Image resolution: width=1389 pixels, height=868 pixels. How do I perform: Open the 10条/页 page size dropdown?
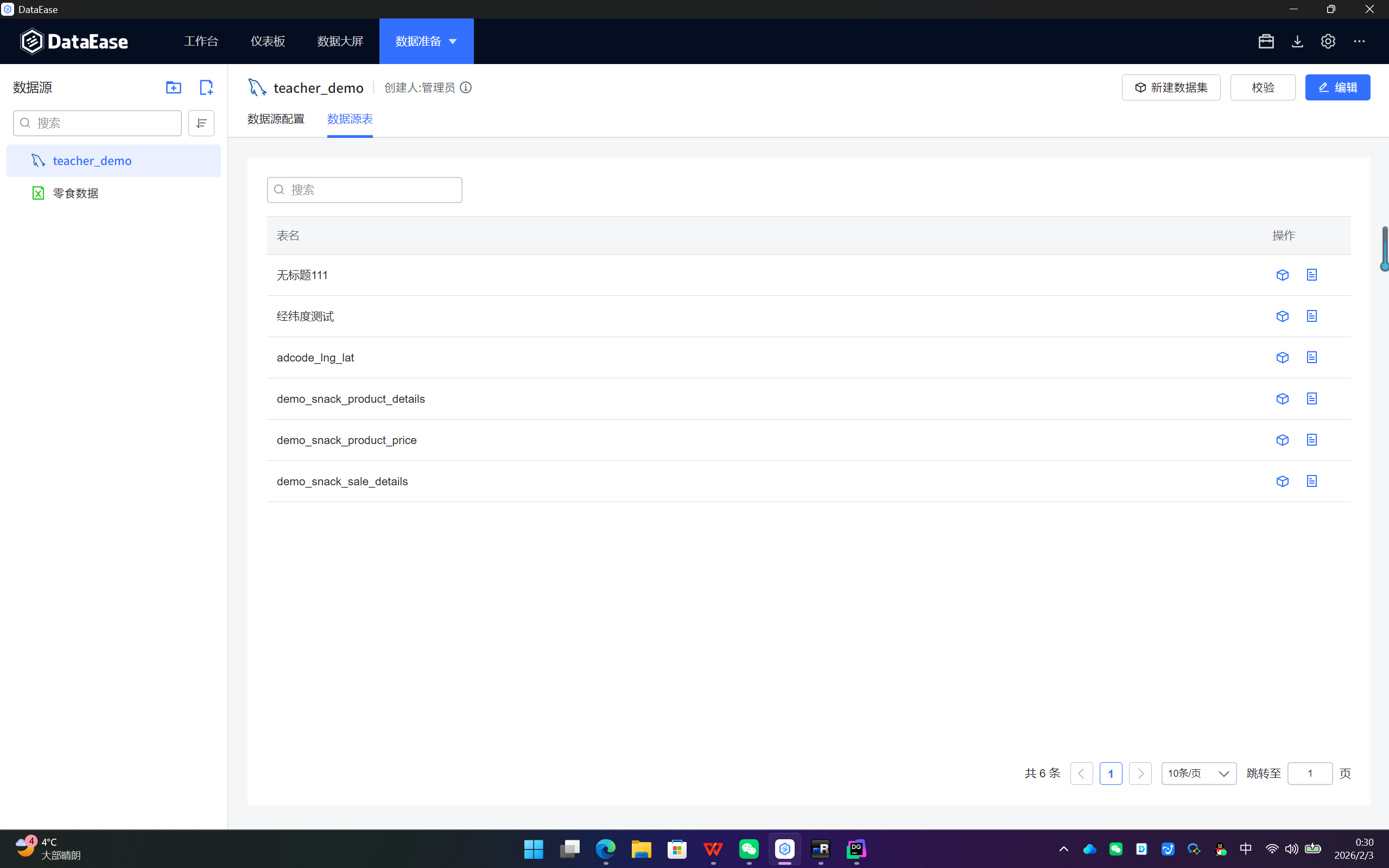point(1198,774)
